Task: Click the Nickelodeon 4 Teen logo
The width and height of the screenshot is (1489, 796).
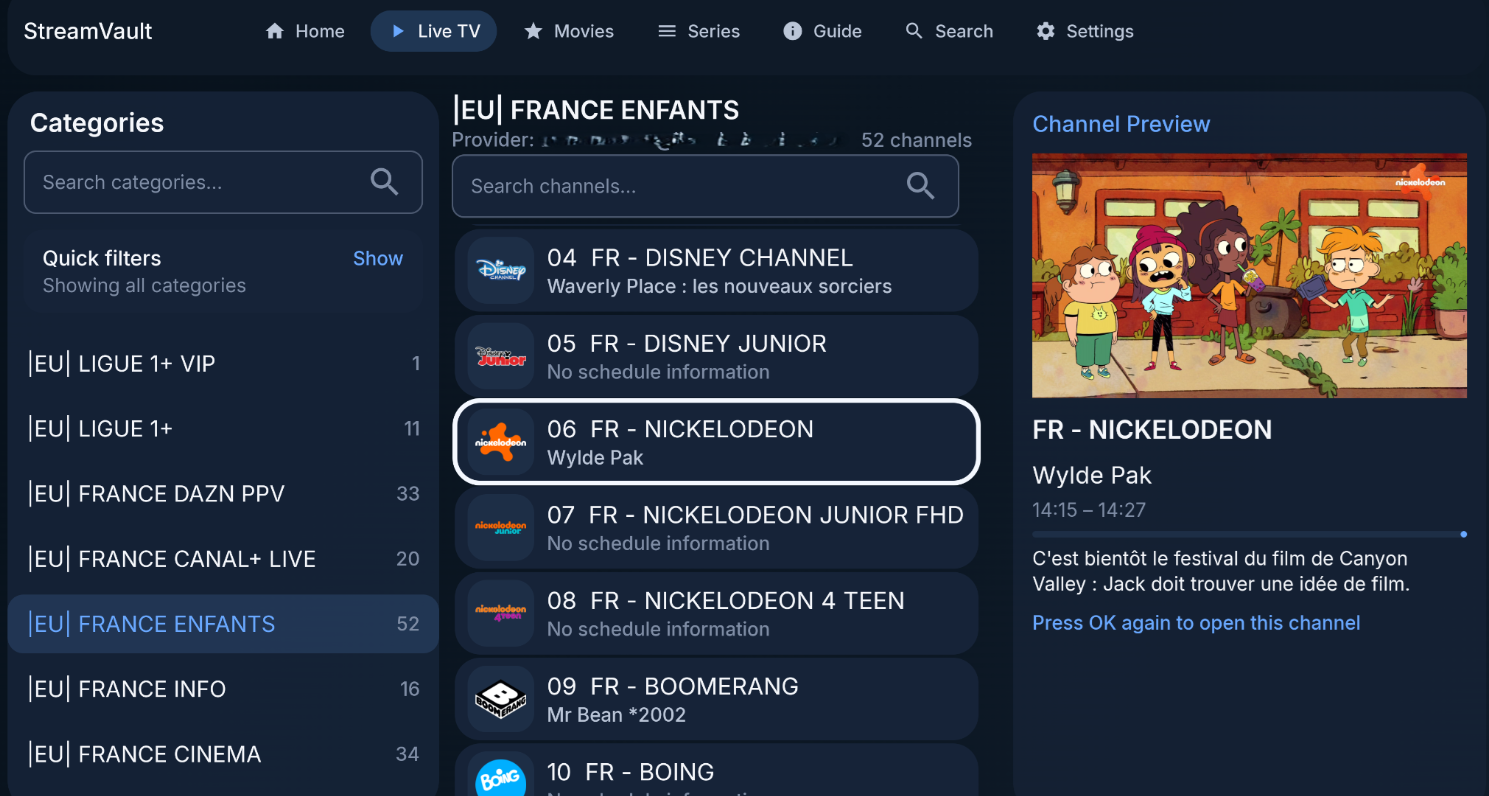Action: pos(501,614)
